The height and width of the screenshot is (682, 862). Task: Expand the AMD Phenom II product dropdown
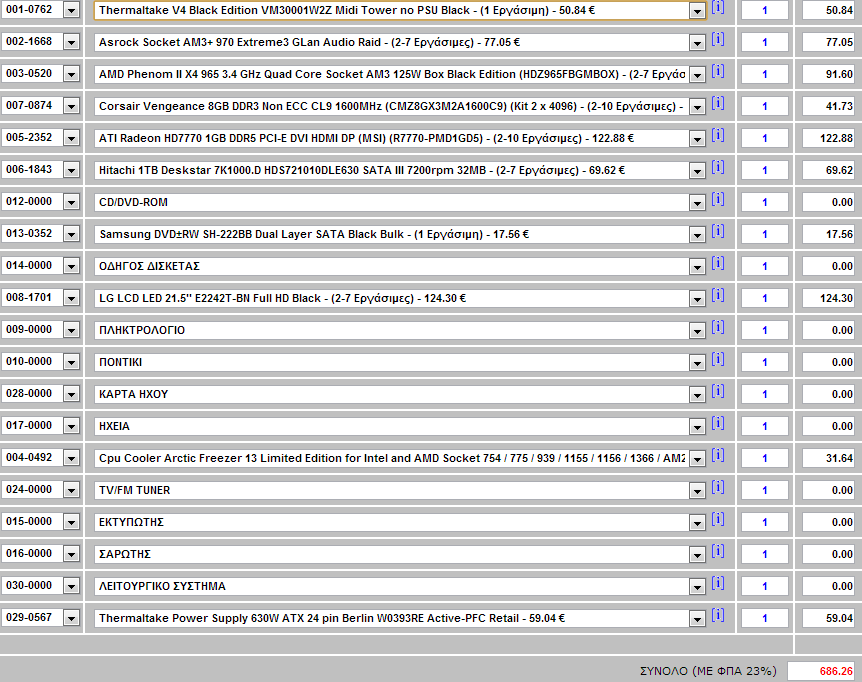697,75
